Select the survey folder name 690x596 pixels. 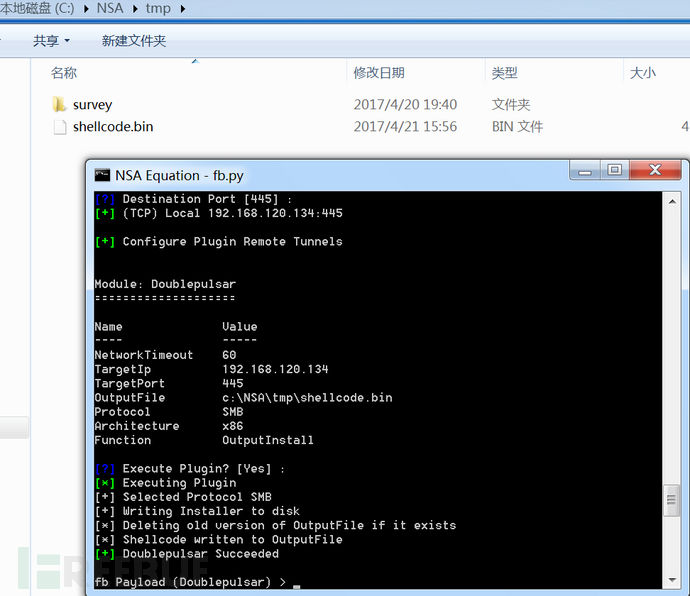click(x=92, y=105)
